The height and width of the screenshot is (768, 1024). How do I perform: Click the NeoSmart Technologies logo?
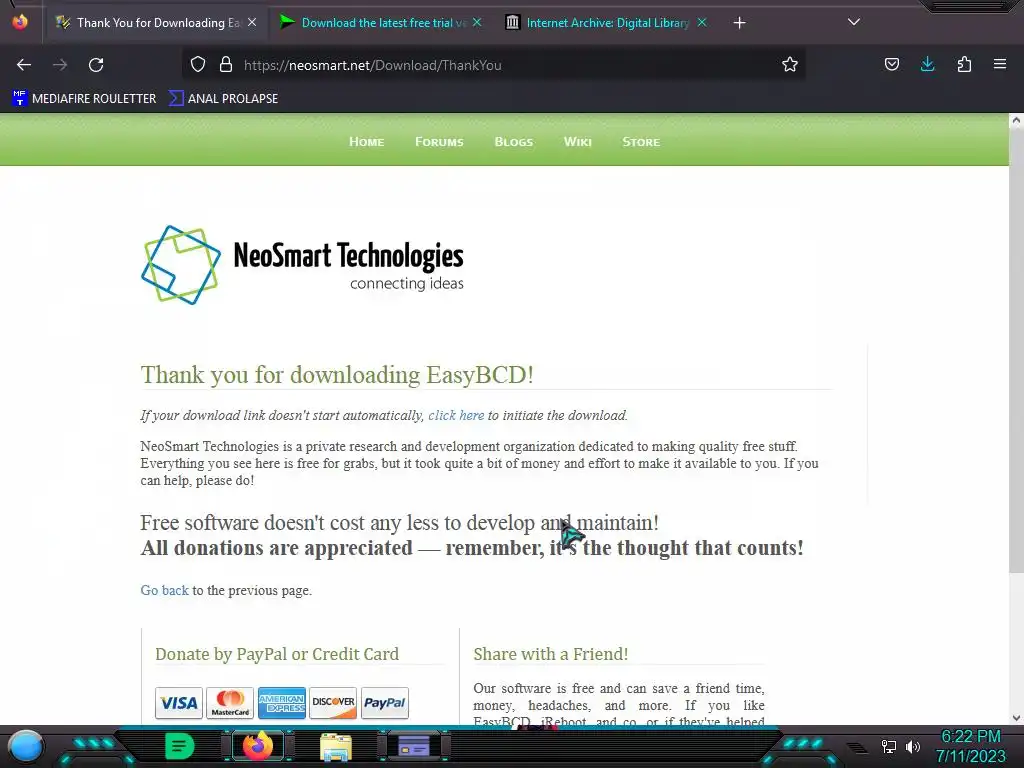click(x=302, y=264)
